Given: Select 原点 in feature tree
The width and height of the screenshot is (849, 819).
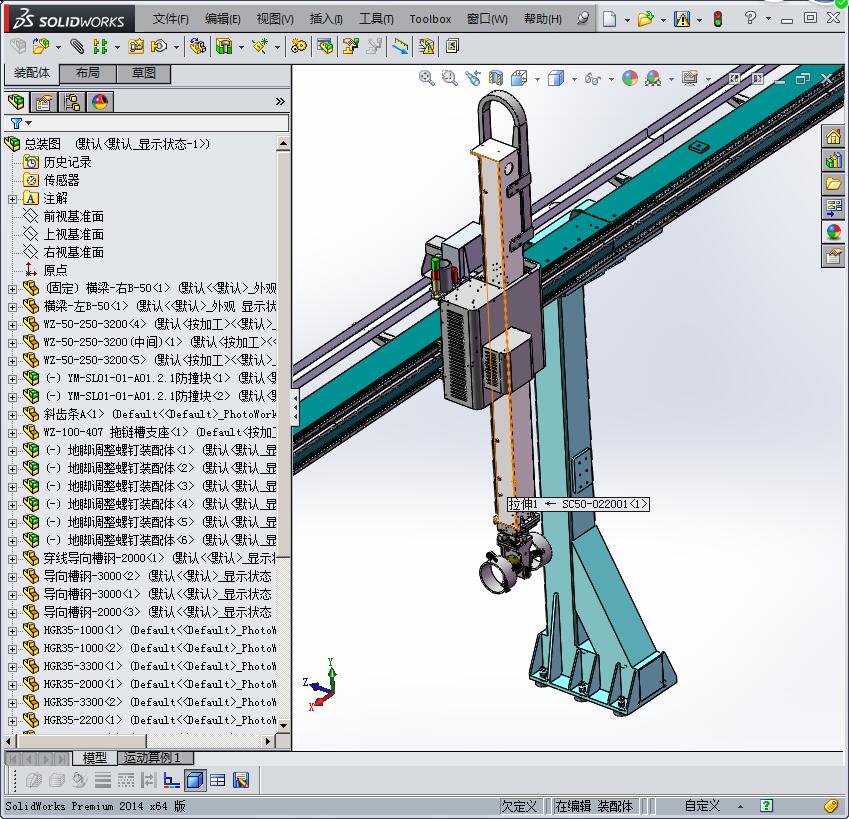Looking at the screenshot, I should (x=55, y=270).
